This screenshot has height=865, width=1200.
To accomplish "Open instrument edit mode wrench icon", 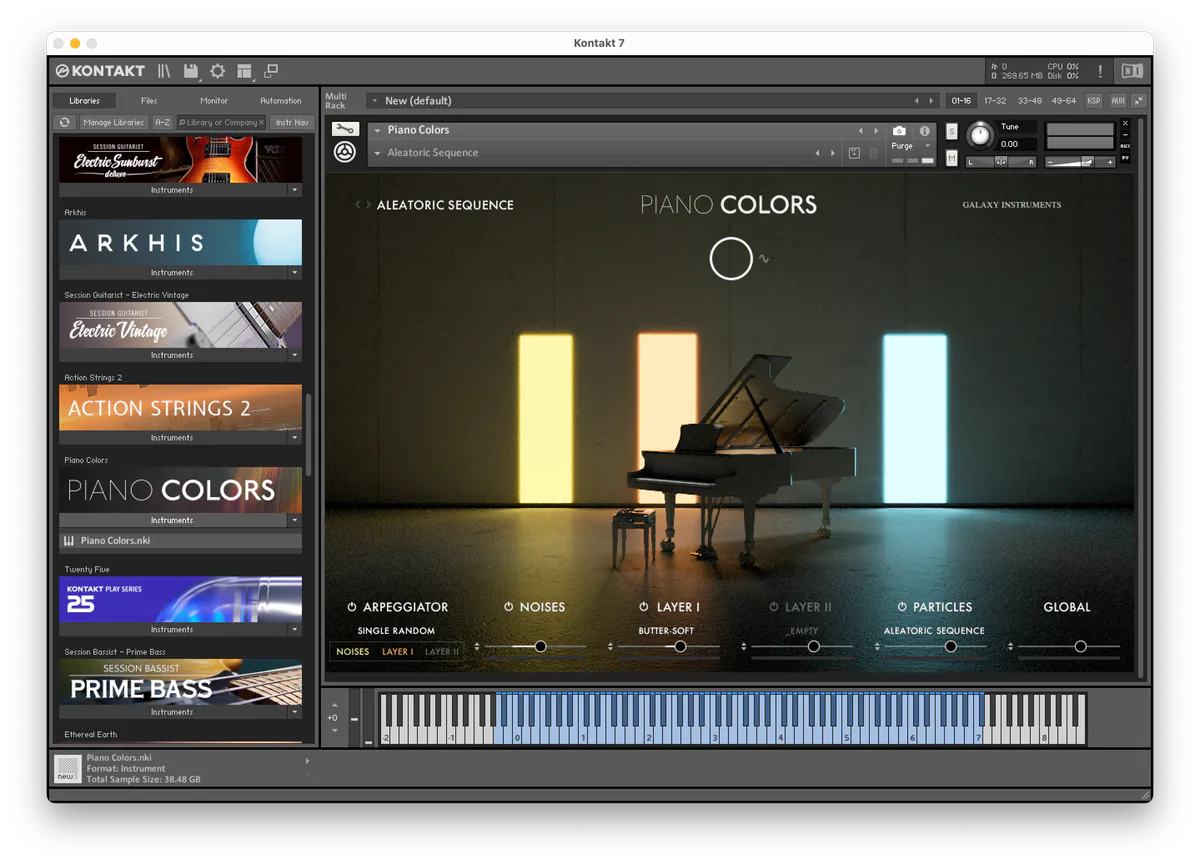I will pyautogui.click(x=345, y=129).
